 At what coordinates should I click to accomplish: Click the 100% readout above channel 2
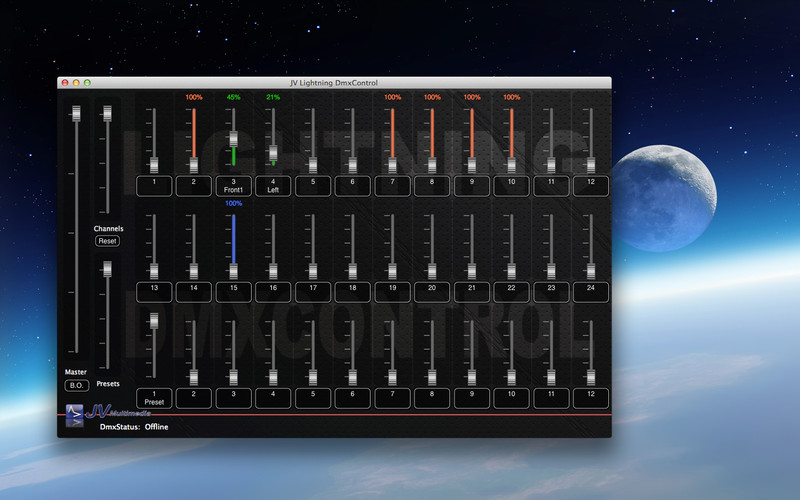[x=194, y=97]
